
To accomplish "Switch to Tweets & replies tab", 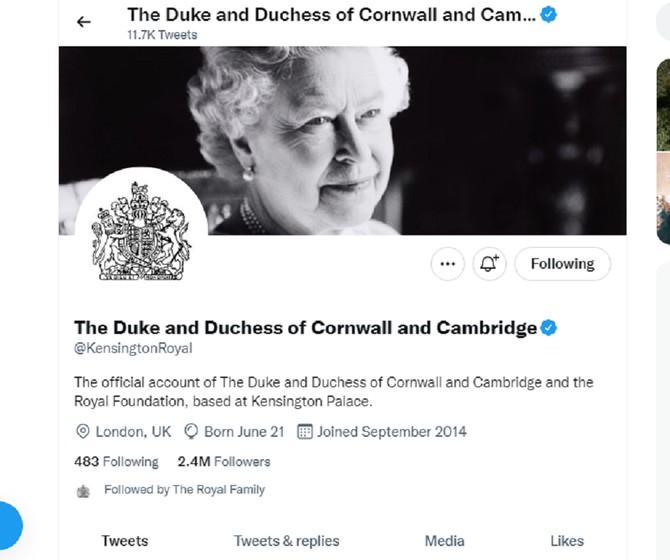I will (x=286, y=541).
